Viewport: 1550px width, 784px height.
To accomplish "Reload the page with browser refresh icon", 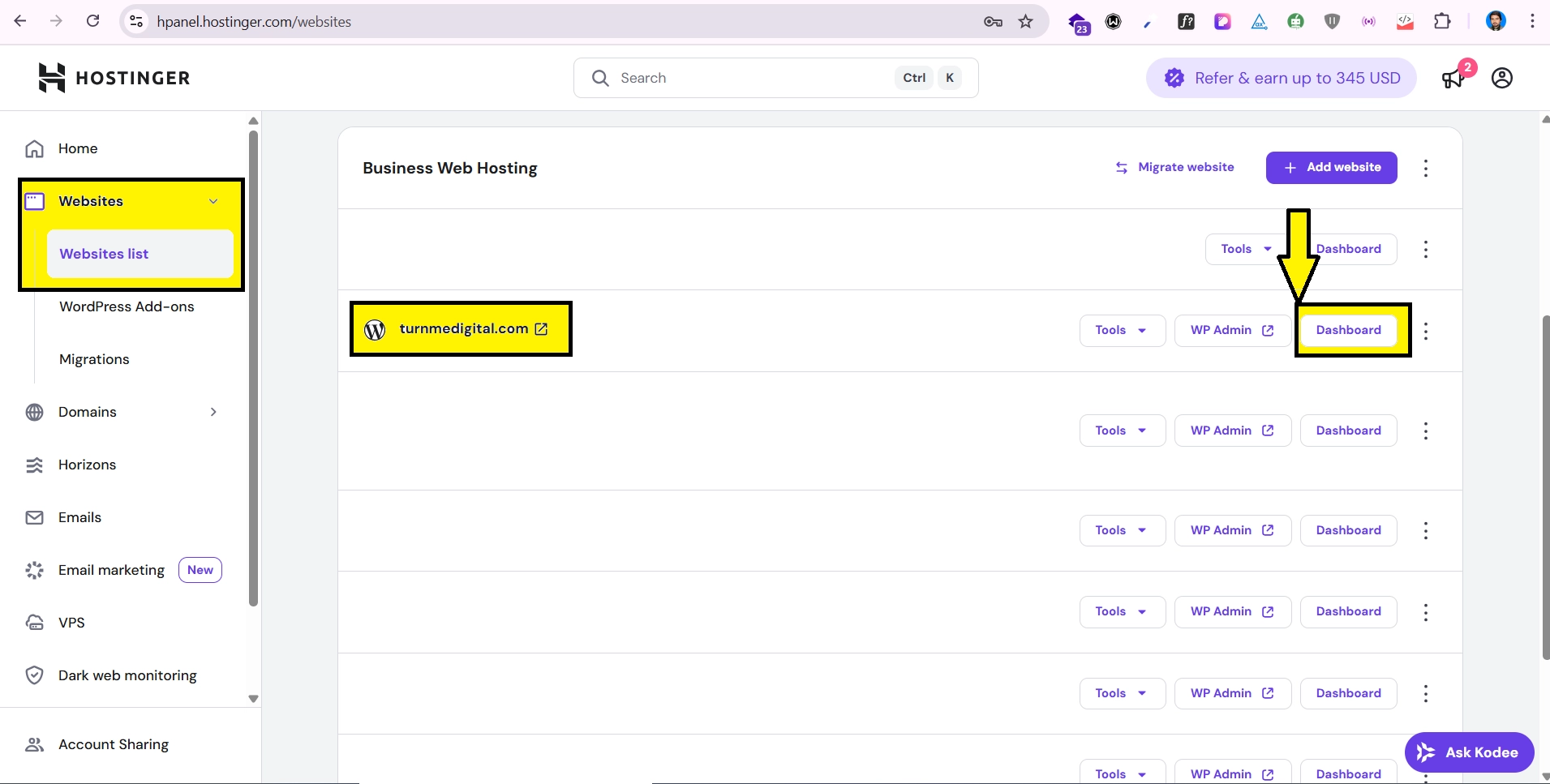I will pos(93,22).
